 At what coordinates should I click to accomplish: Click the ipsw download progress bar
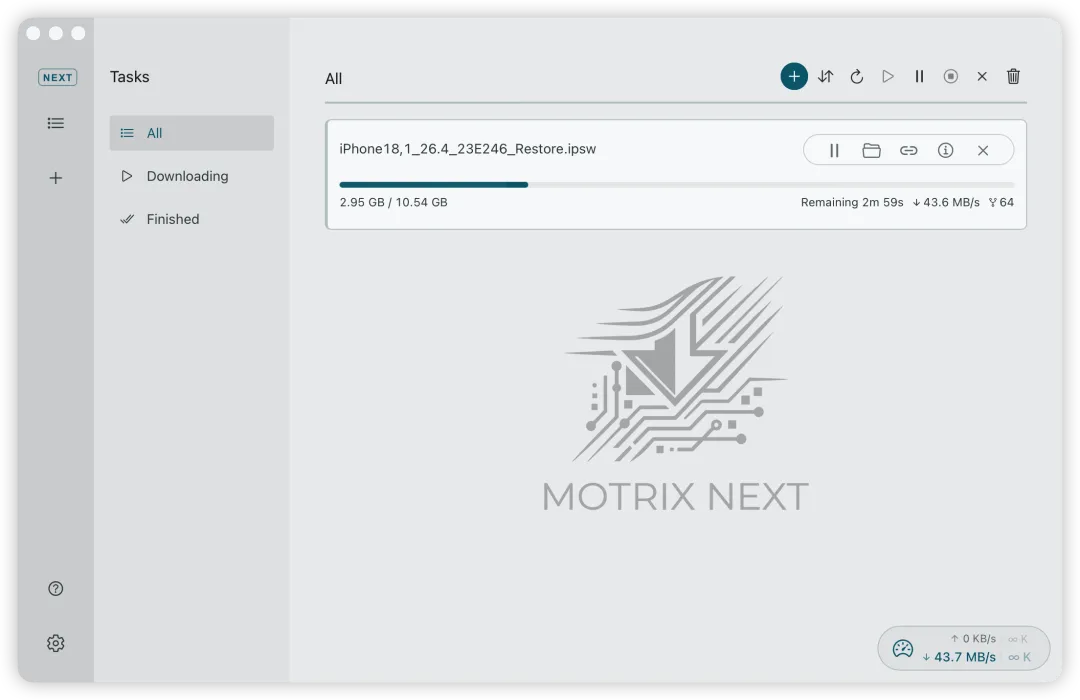point(676,185)
